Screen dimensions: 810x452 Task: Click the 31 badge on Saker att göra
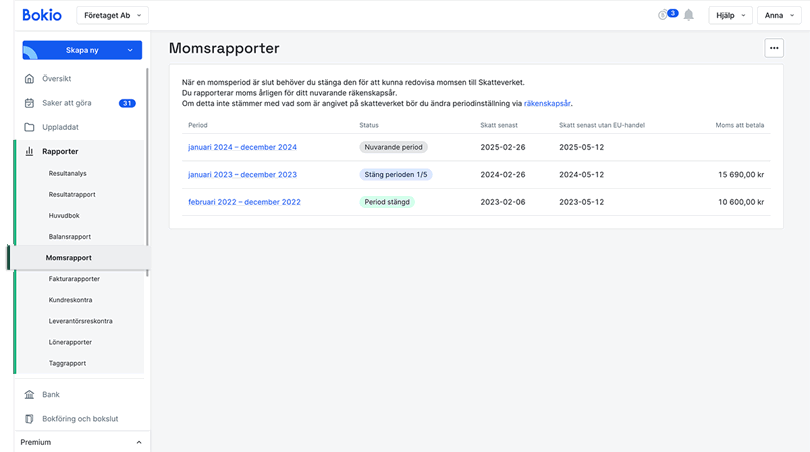(x=127, y=103)
